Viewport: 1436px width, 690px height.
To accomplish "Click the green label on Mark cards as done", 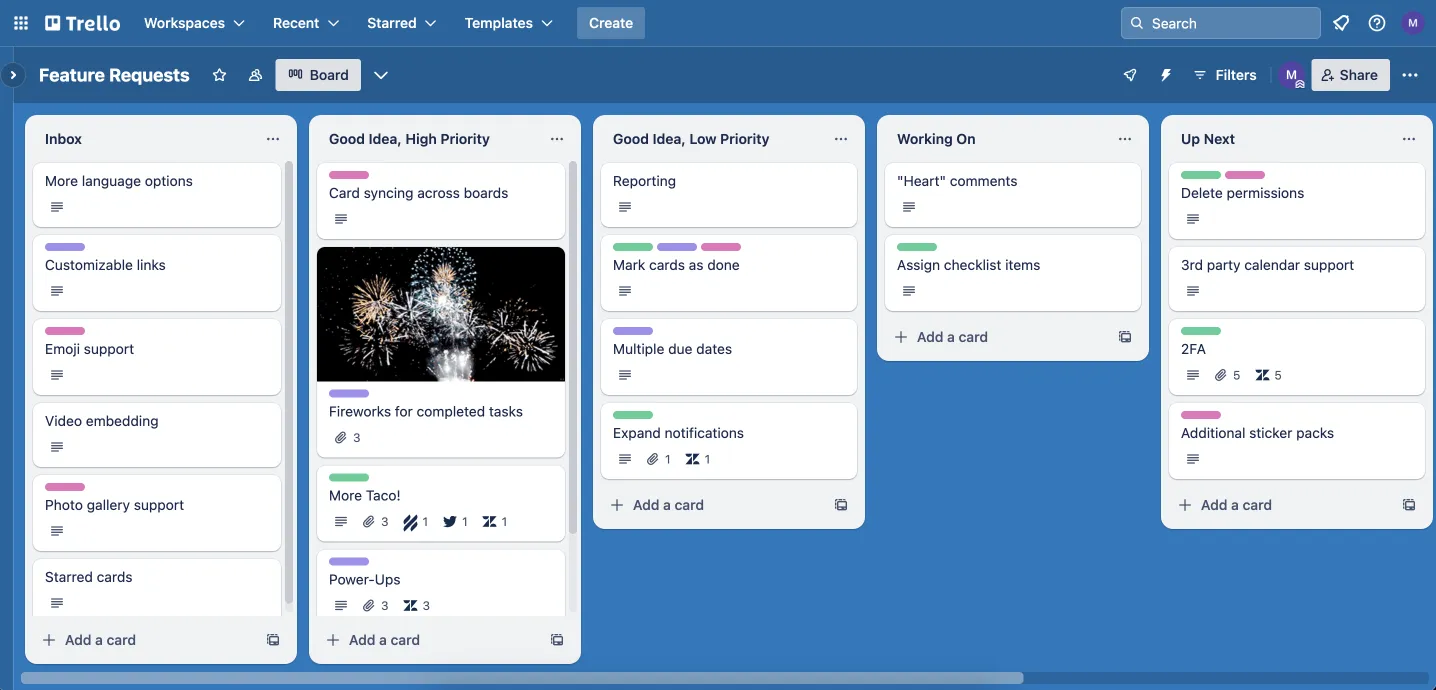I will [x=631, y=247].
